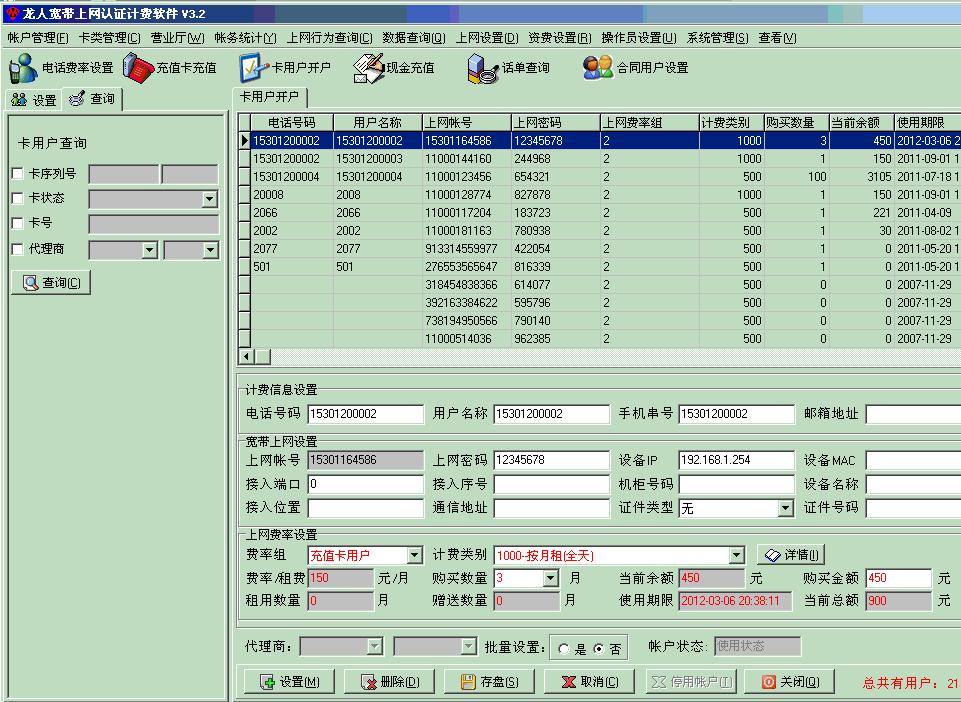Viewport: 961px width, 702px height.
Task: Enable the 卡序列号 checkbox
Action: point(18,174)
